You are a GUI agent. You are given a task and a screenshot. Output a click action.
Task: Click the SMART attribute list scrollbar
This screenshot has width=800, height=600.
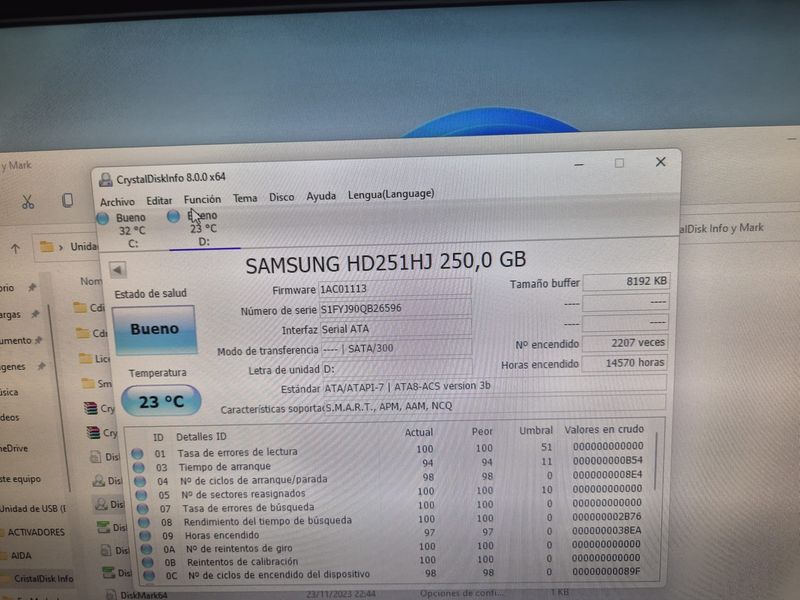coord(656,461)
